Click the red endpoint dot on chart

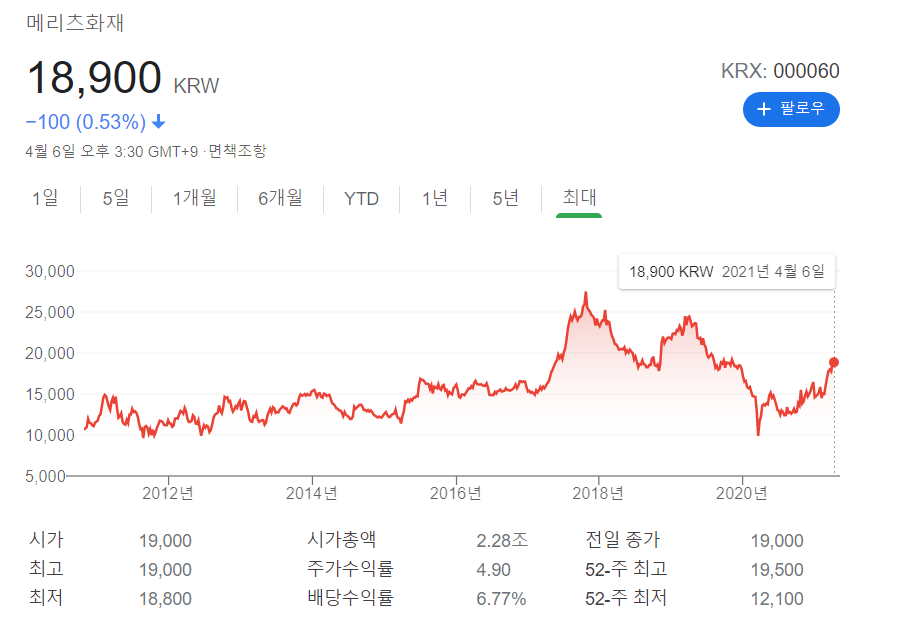tap(834, 362)
